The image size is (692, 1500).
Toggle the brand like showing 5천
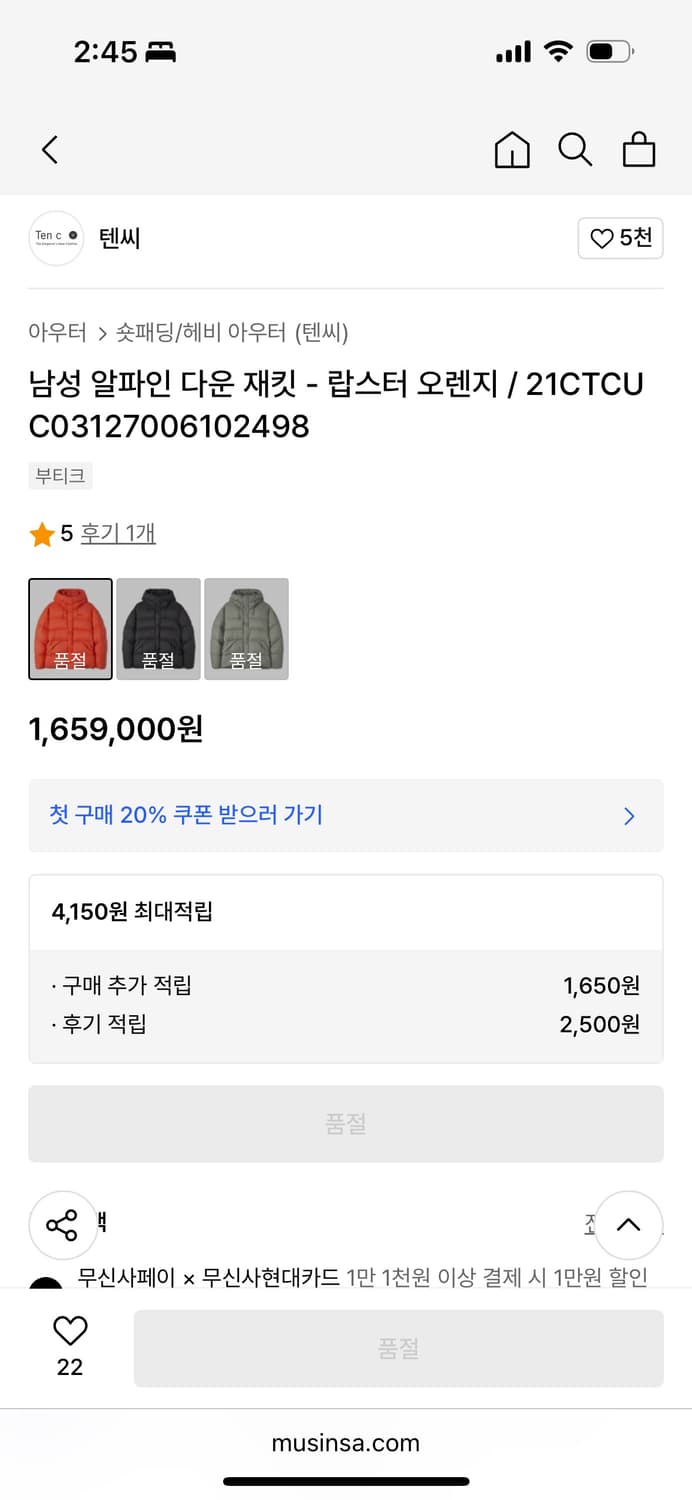(x=620, y=238)
